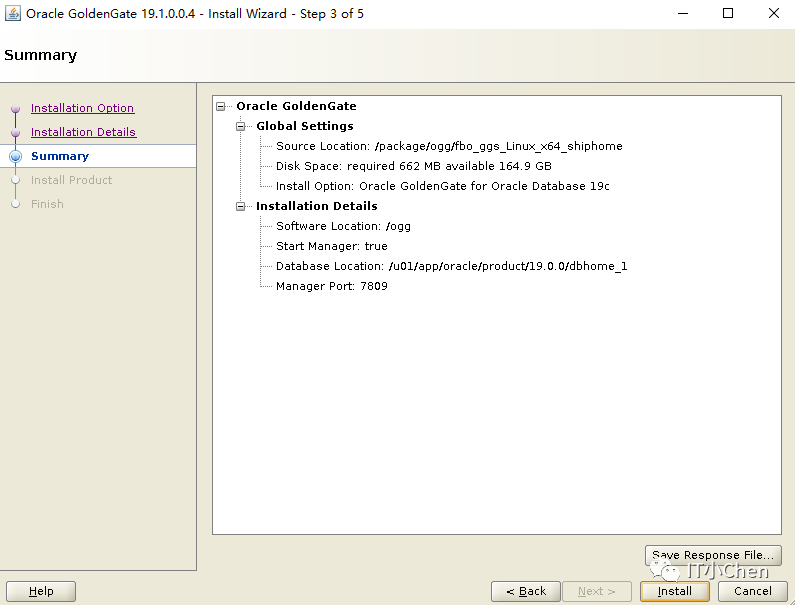This screenshot has height=605, width=795.
Task: Collapse the Global Settings node
Action: coord(241,126)
